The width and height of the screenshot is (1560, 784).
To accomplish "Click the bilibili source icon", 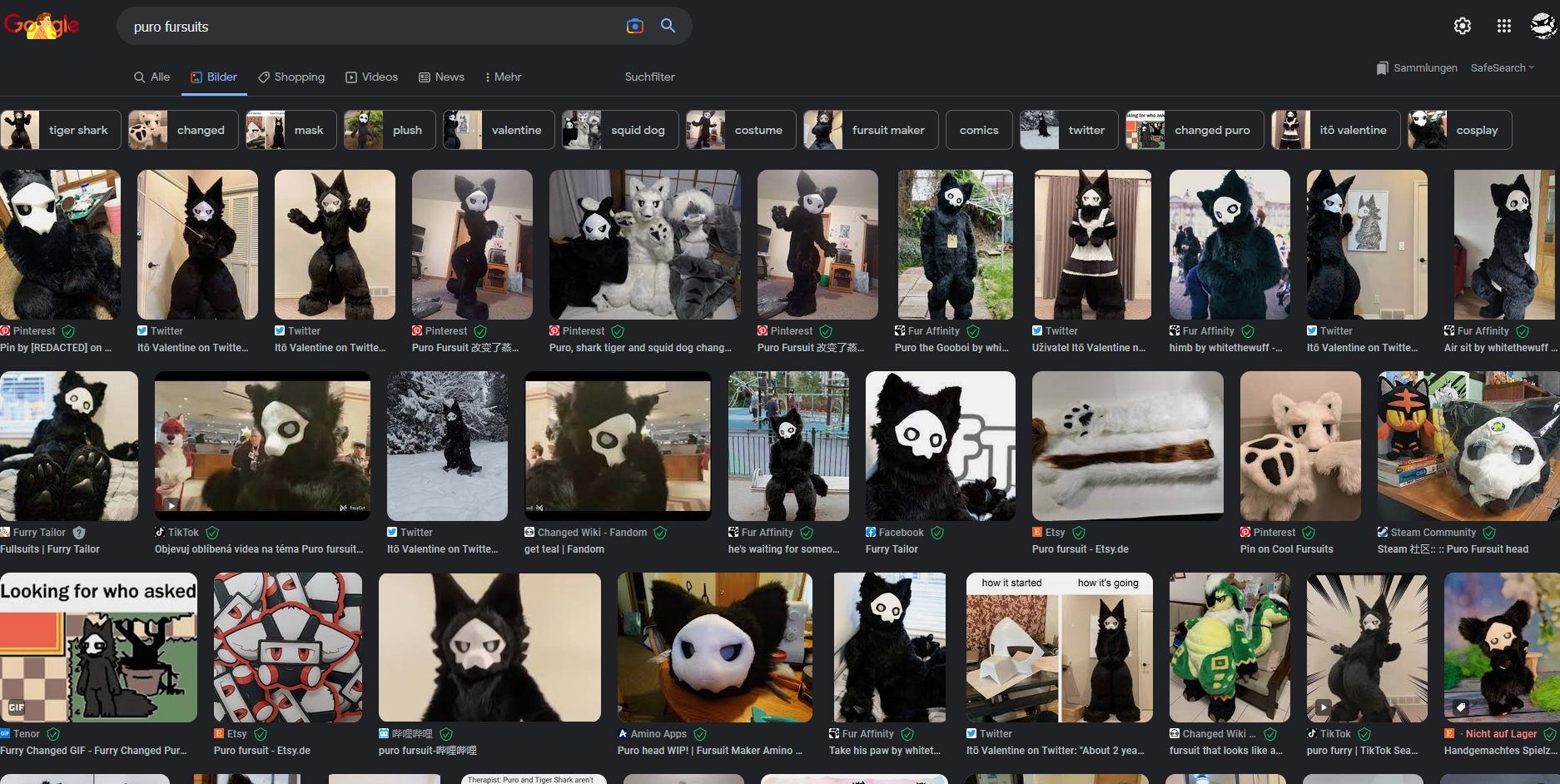I will pos(384,734).
